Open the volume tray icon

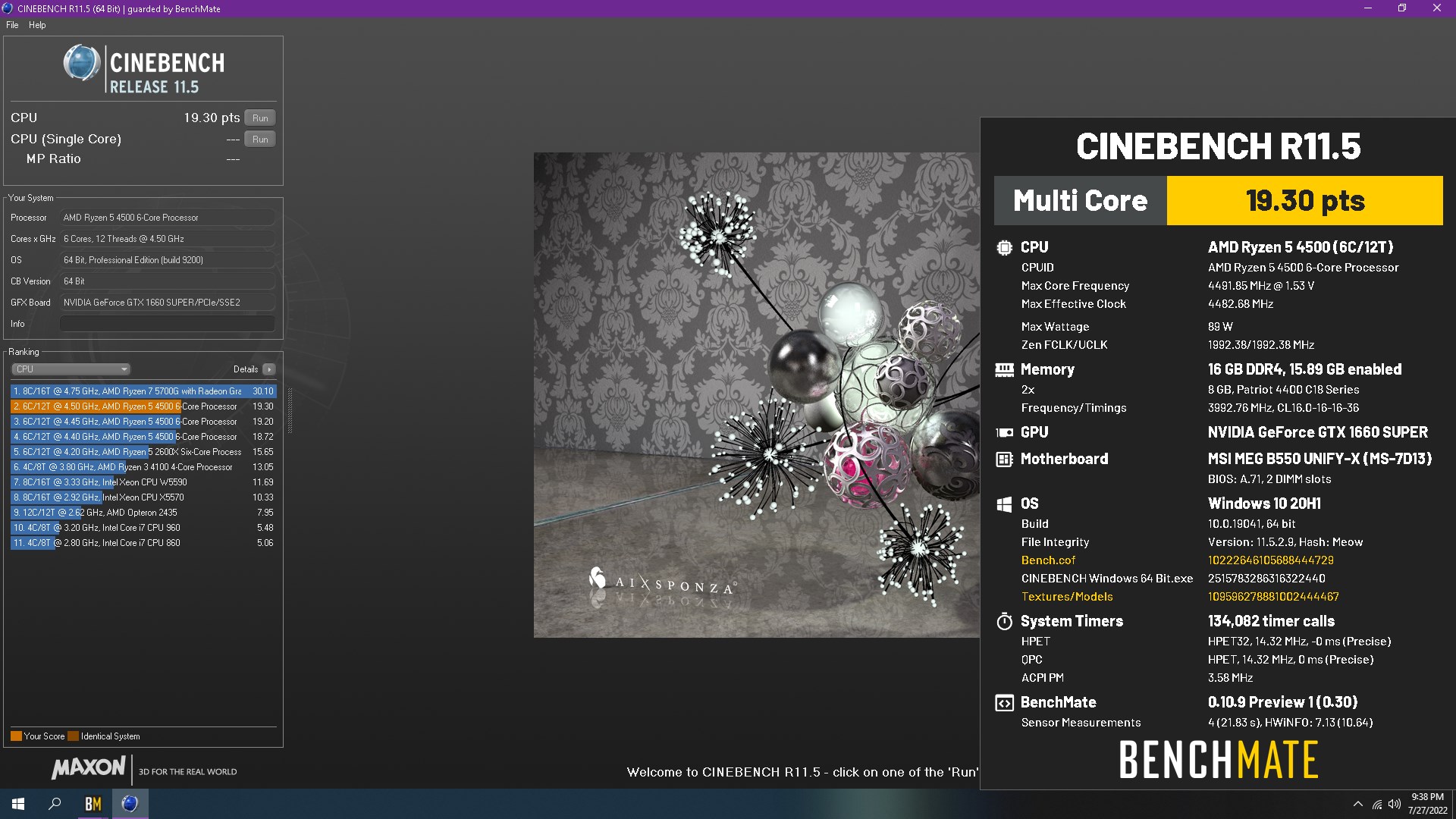1394,804
